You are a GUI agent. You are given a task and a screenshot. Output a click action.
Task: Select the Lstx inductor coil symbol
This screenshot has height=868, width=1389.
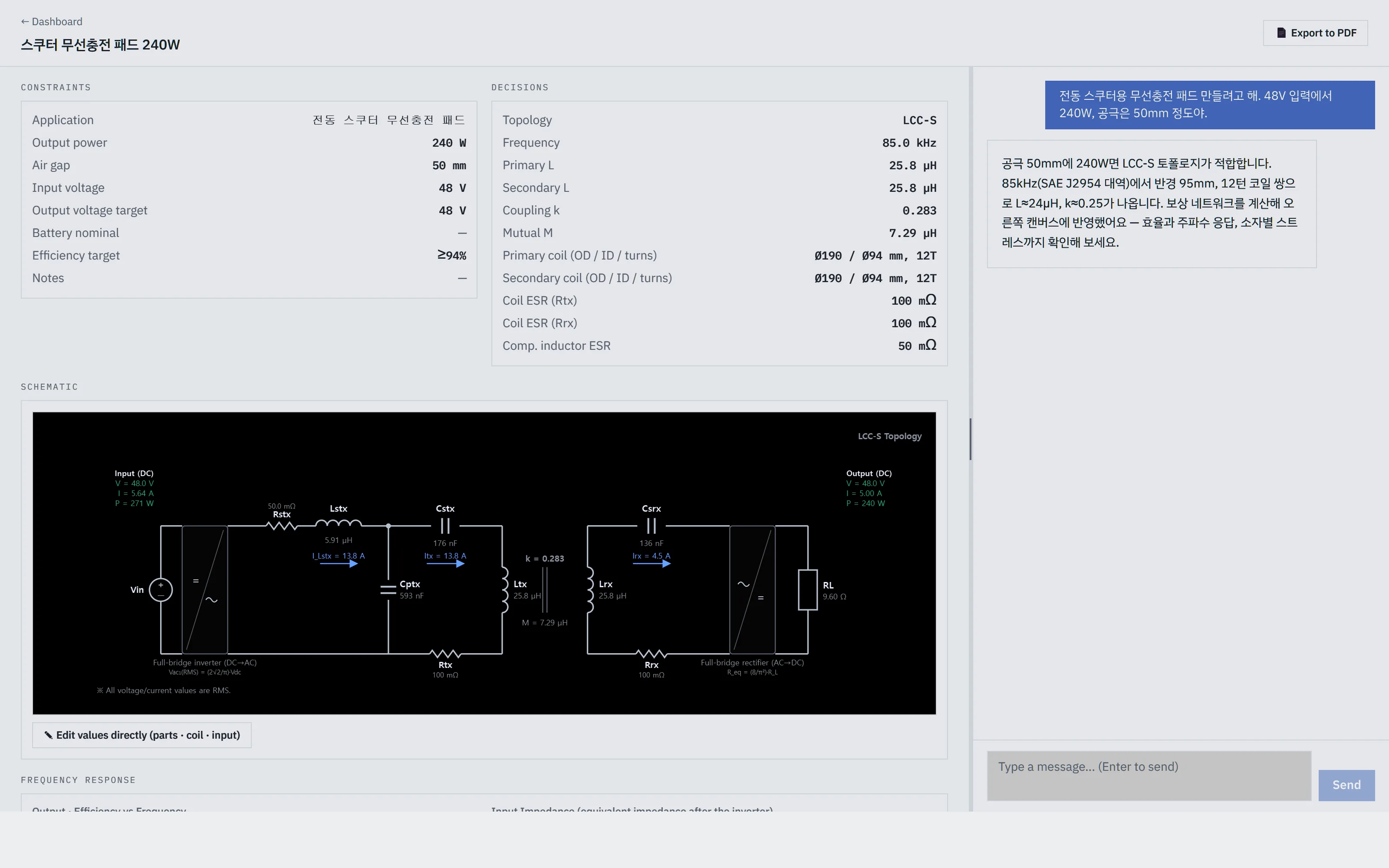pos(339,523)
